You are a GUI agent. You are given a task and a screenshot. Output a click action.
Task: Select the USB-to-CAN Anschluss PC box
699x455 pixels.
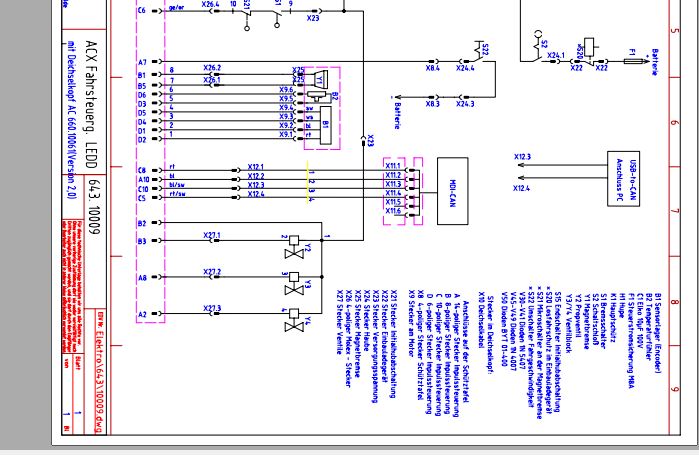[623, 179]
